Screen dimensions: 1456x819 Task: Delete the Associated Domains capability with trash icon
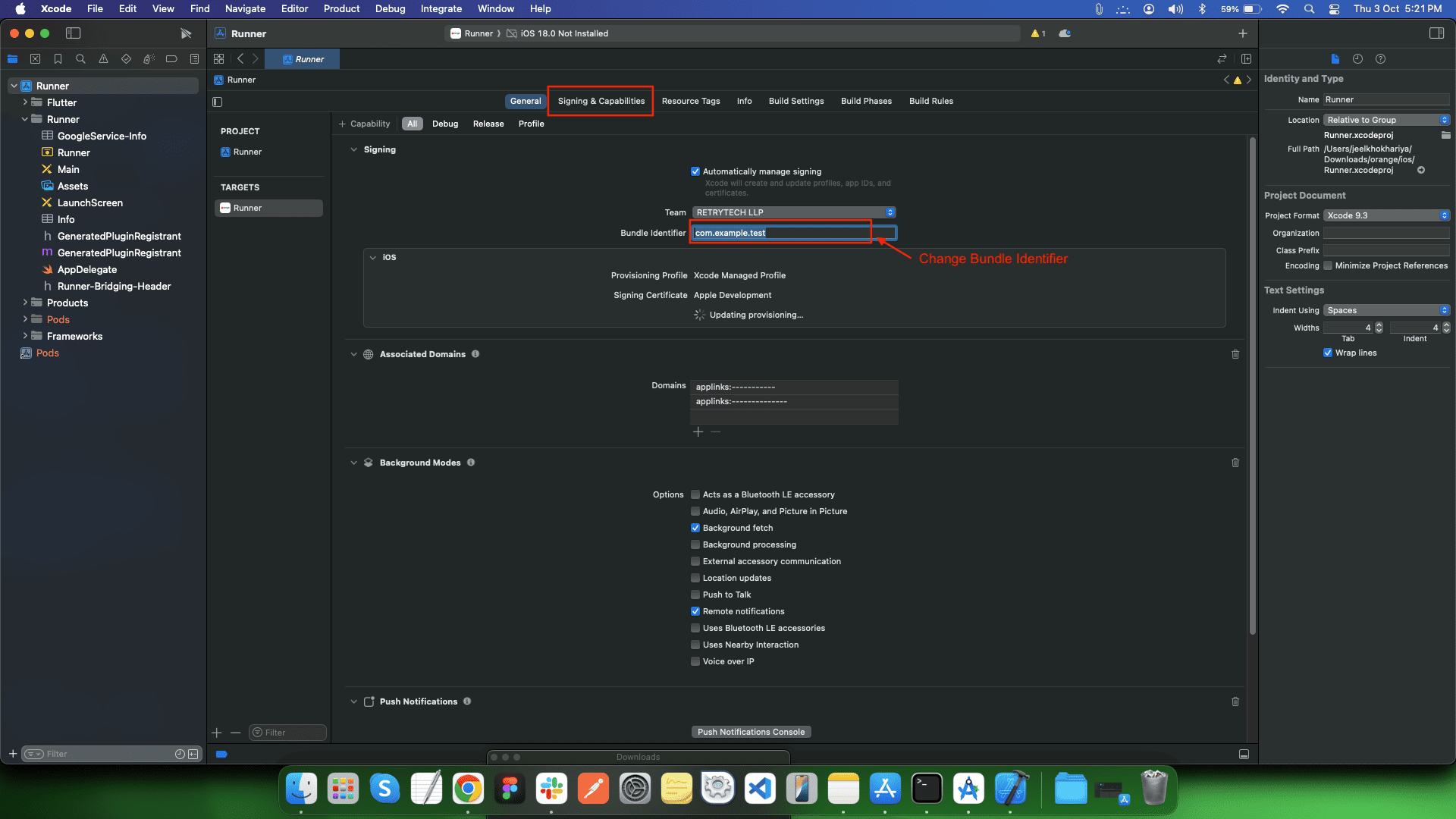(x=1235, y=354)
